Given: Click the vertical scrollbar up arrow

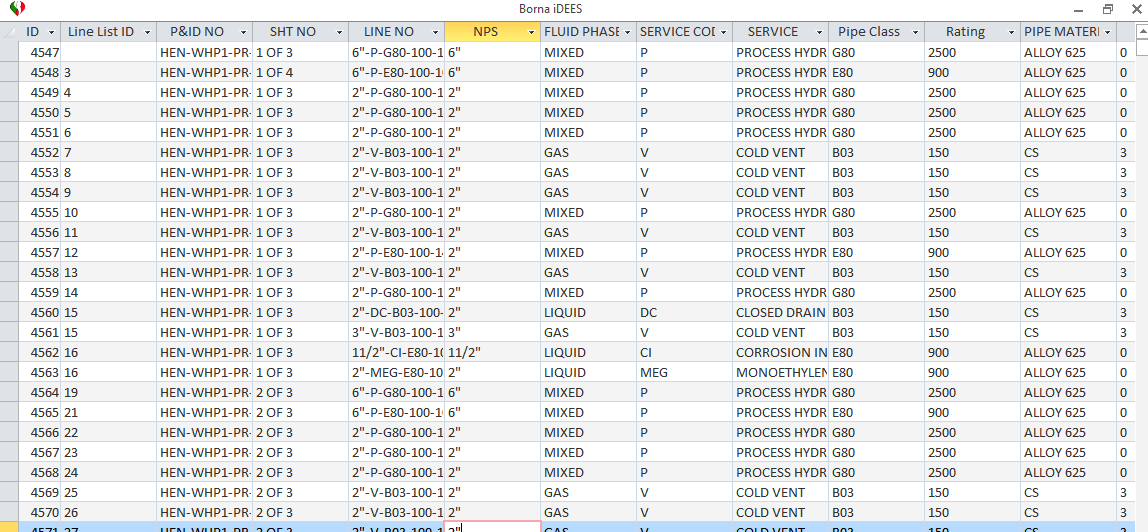Looking at the screenshot, I should coord(1141,32).
